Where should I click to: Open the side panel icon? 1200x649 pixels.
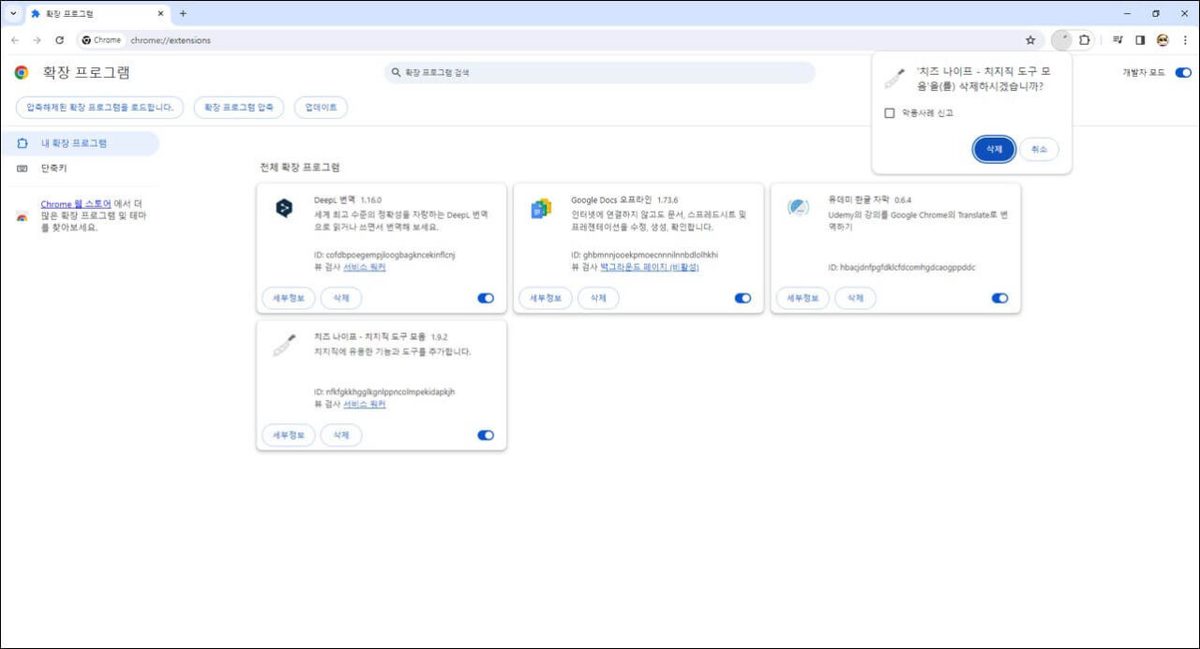click(1140, 40)
